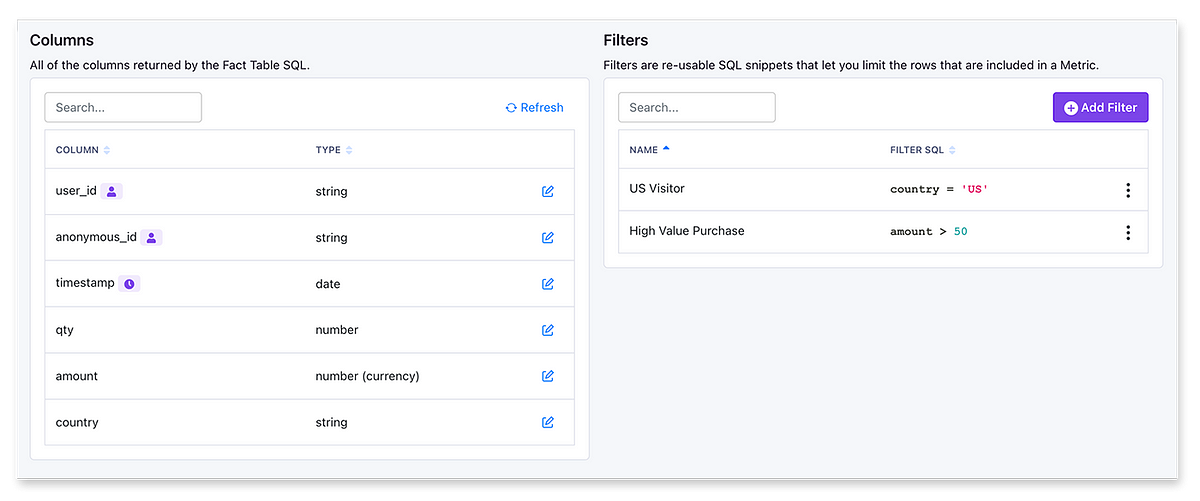Click the user identifier badge on user_id
This screenshot has height=501, width=1200.
coord(112,191)
